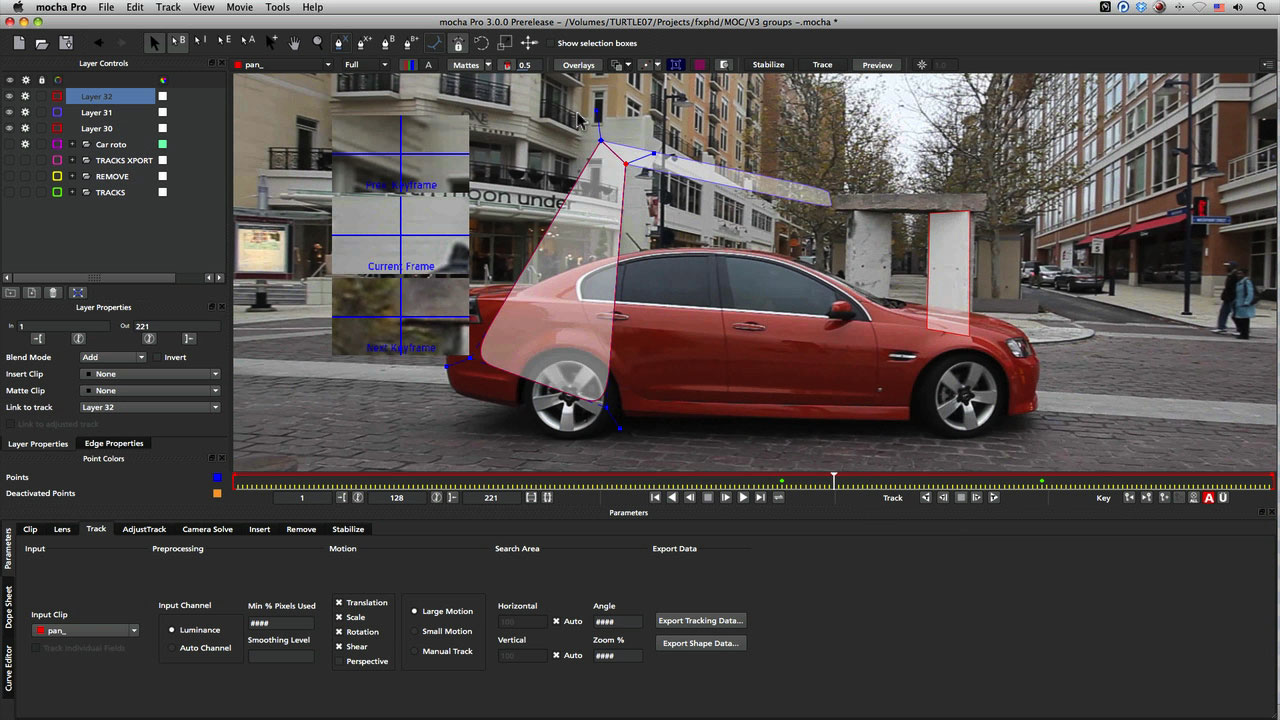Image resolution: width=1280 pixels, height=720 pixels.
Task: Select the Pan tool in the toolbar
Action: (x=294, y=43)
